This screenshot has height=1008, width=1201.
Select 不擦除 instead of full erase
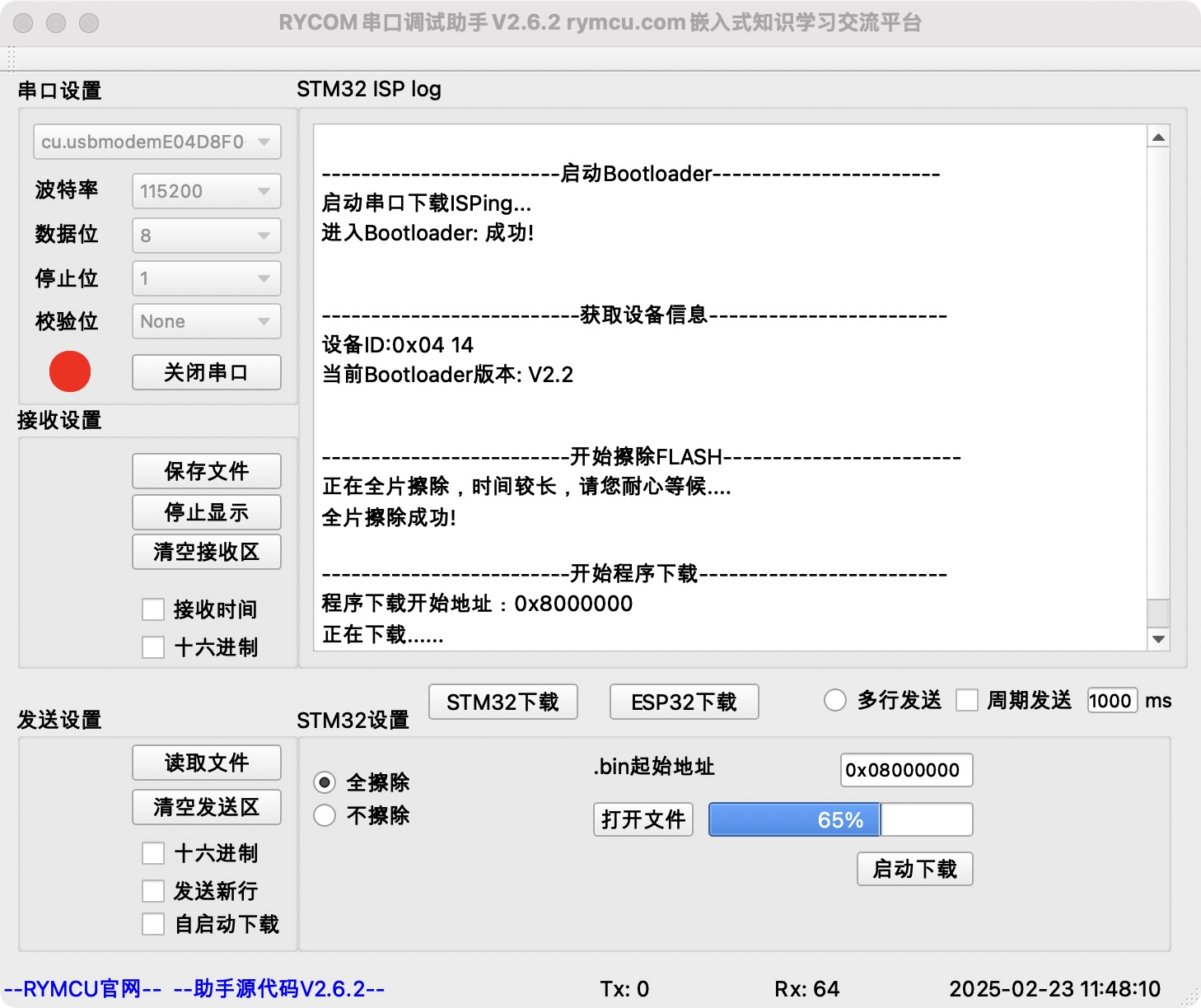(x=325, y=815)
